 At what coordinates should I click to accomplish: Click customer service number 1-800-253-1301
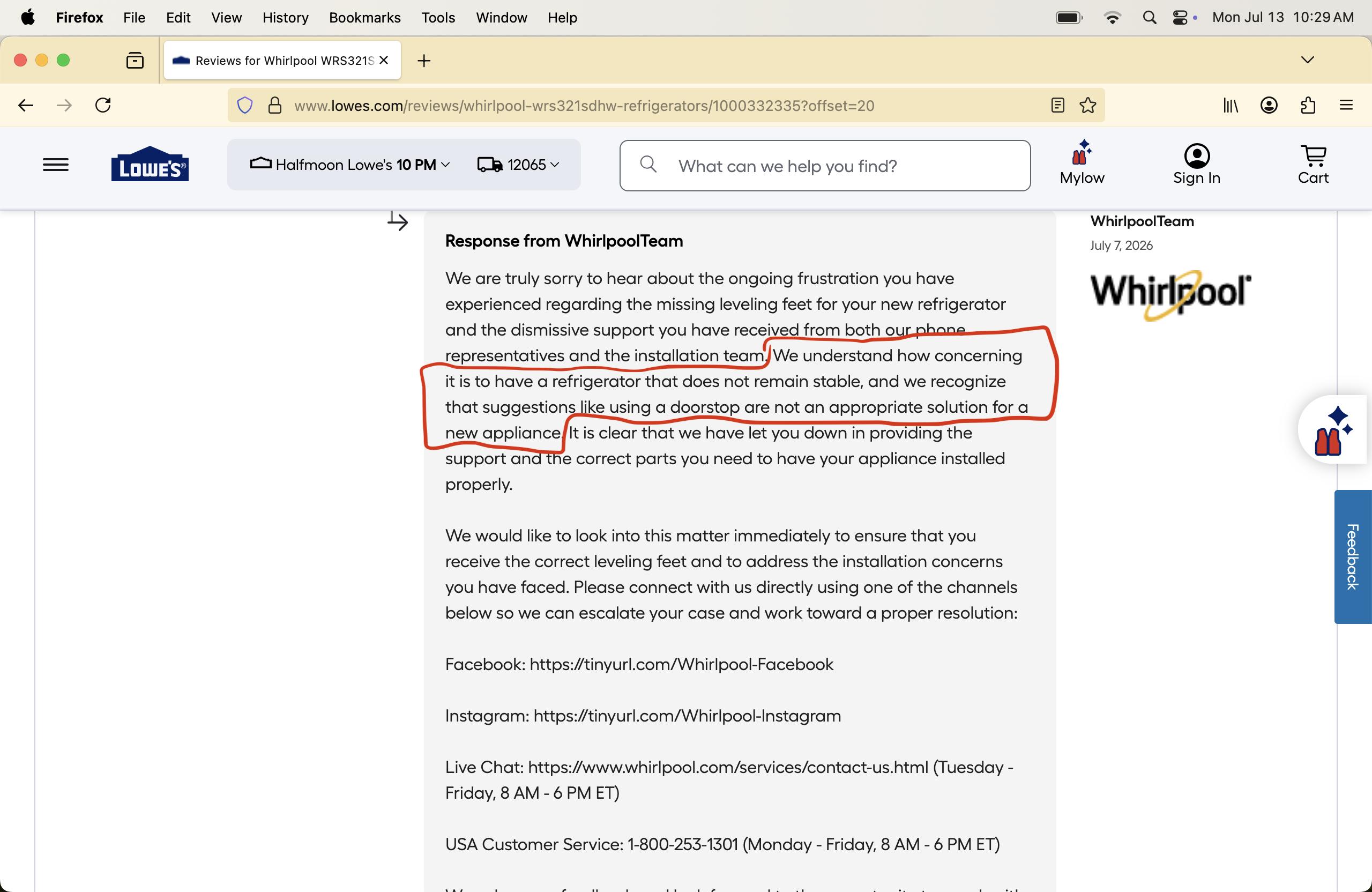coord(683,844)
